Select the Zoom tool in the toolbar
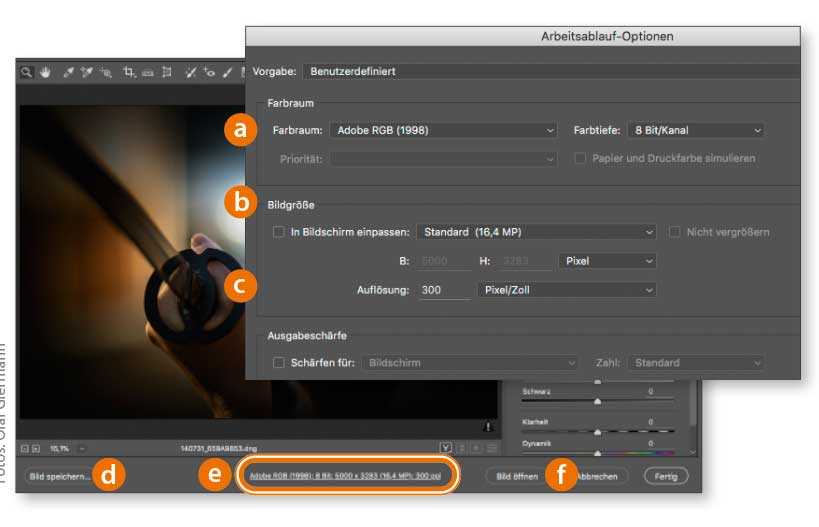This screenshot has width=819, height=527. (x=27, y=72)
